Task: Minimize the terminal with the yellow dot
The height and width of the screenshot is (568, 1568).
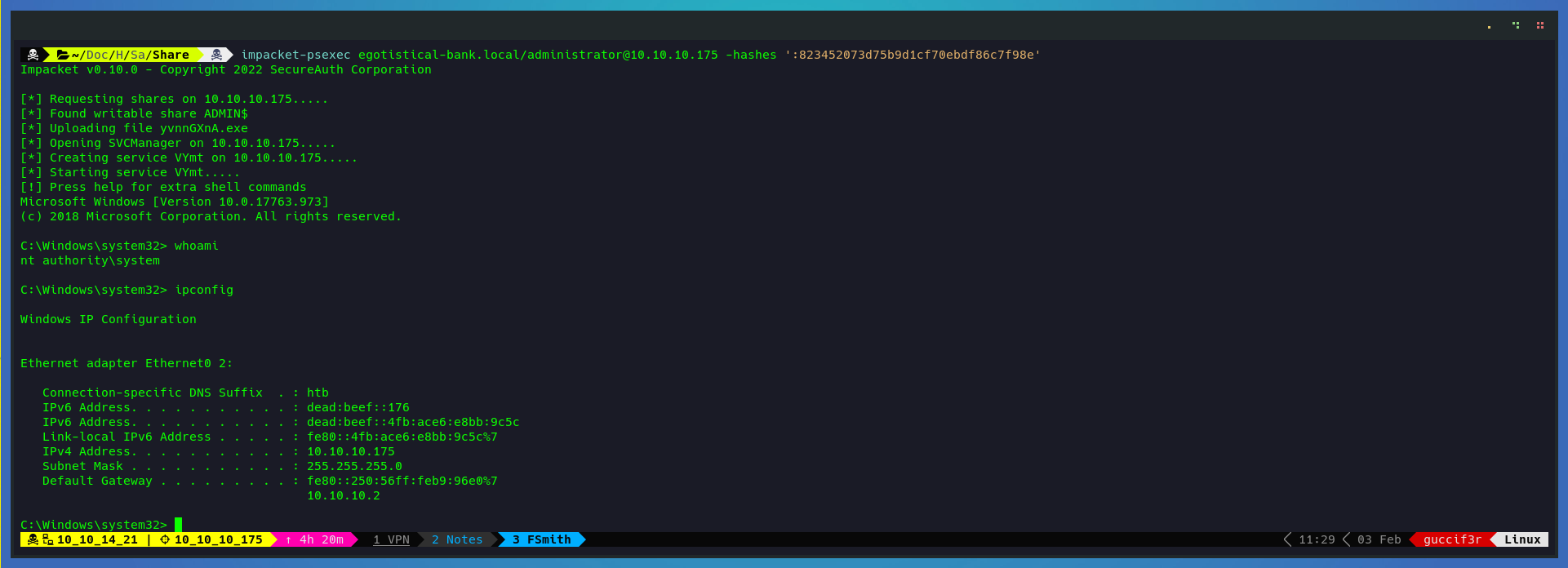Action: pyautogui.click(x=1489, y=27)
